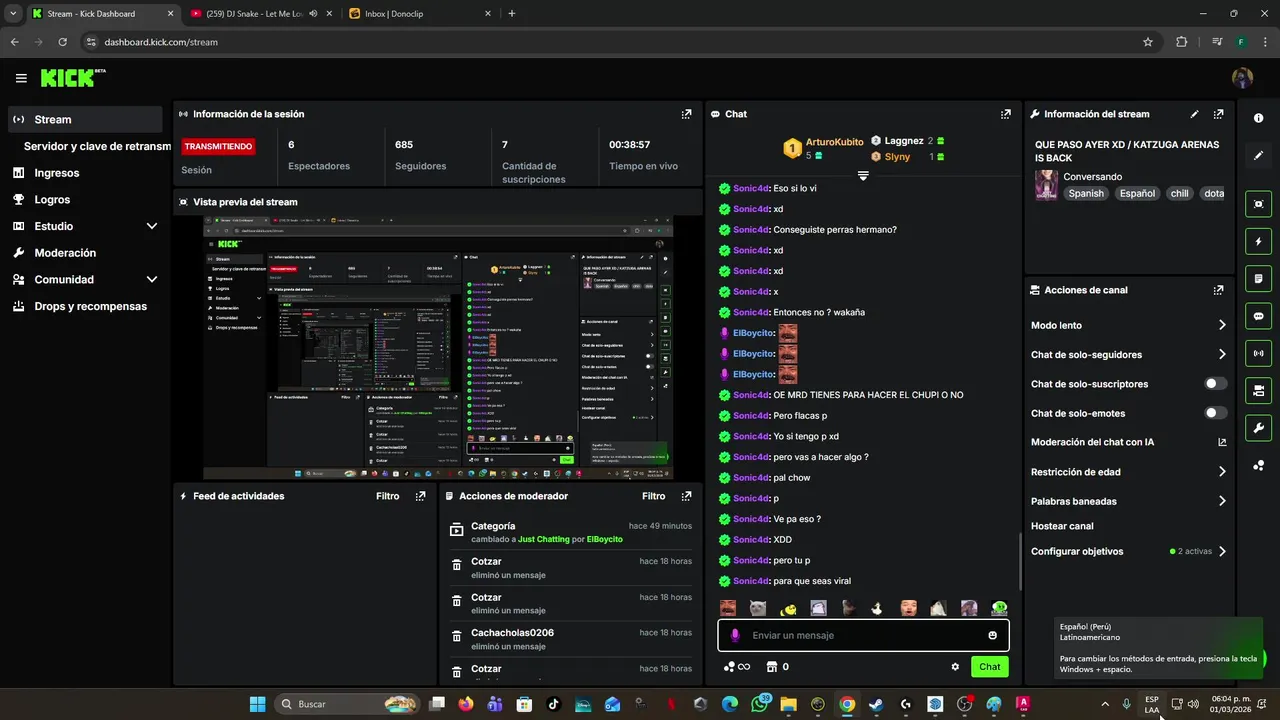Pop out the Feed de actividades panel
The image size is (1280, 720).
(x=420, y=496)
